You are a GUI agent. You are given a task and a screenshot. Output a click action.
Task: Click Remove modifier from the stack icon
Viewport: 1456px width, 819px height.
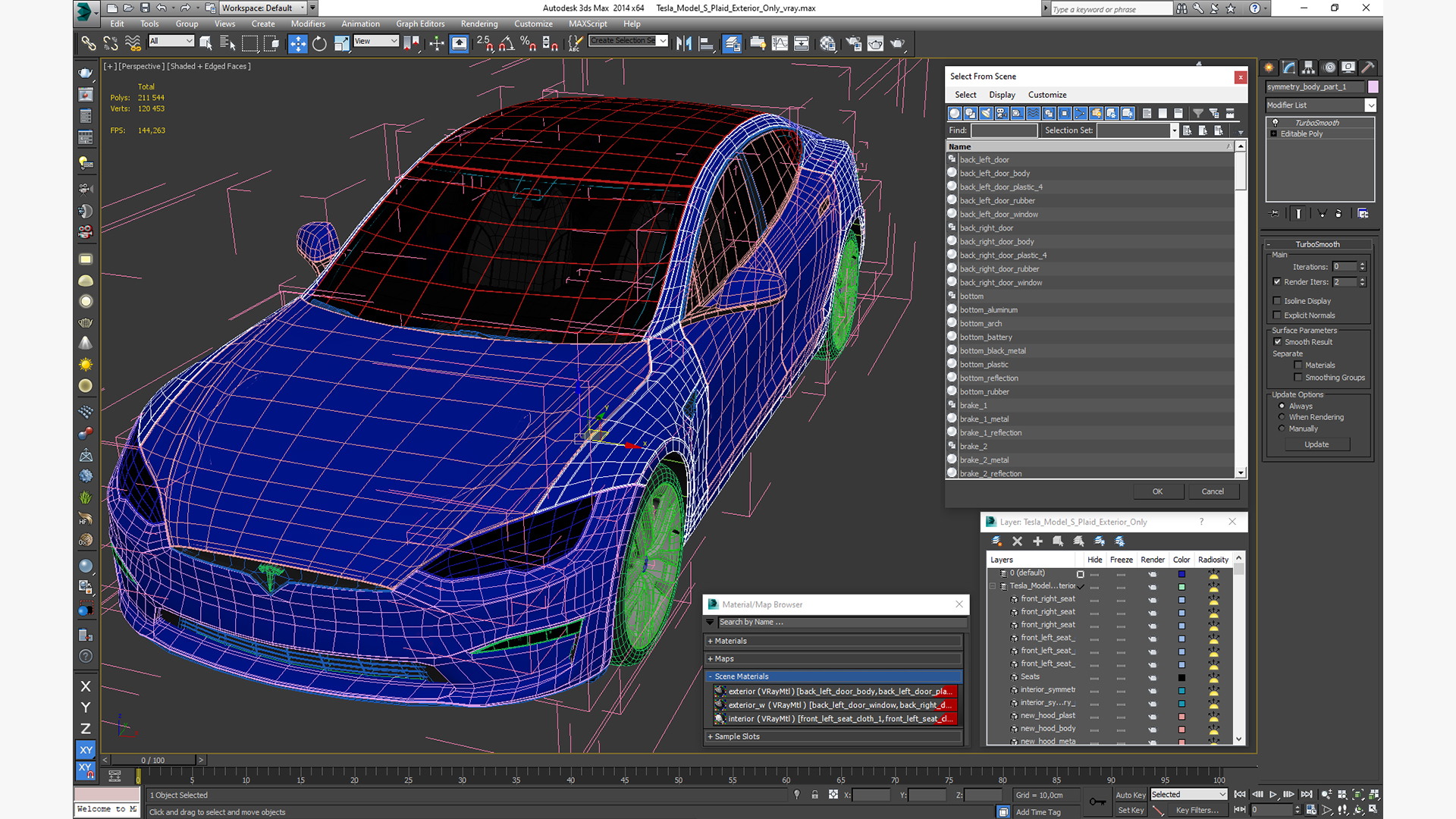(x=1338, y=214)
